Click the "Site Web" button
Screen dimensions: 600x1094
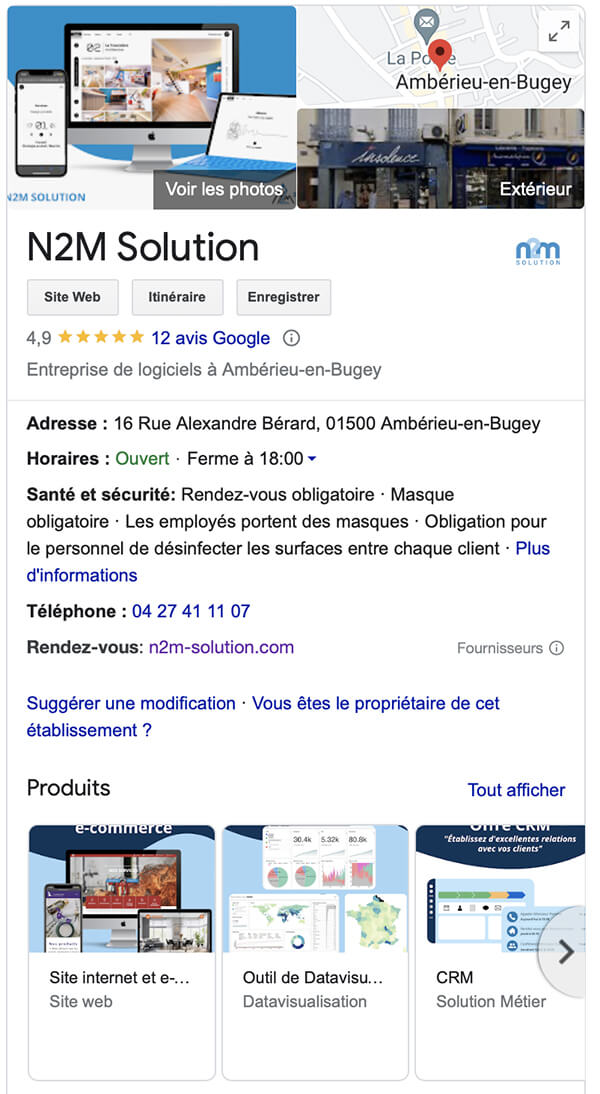pyautogui.click(x=71, y=297)
